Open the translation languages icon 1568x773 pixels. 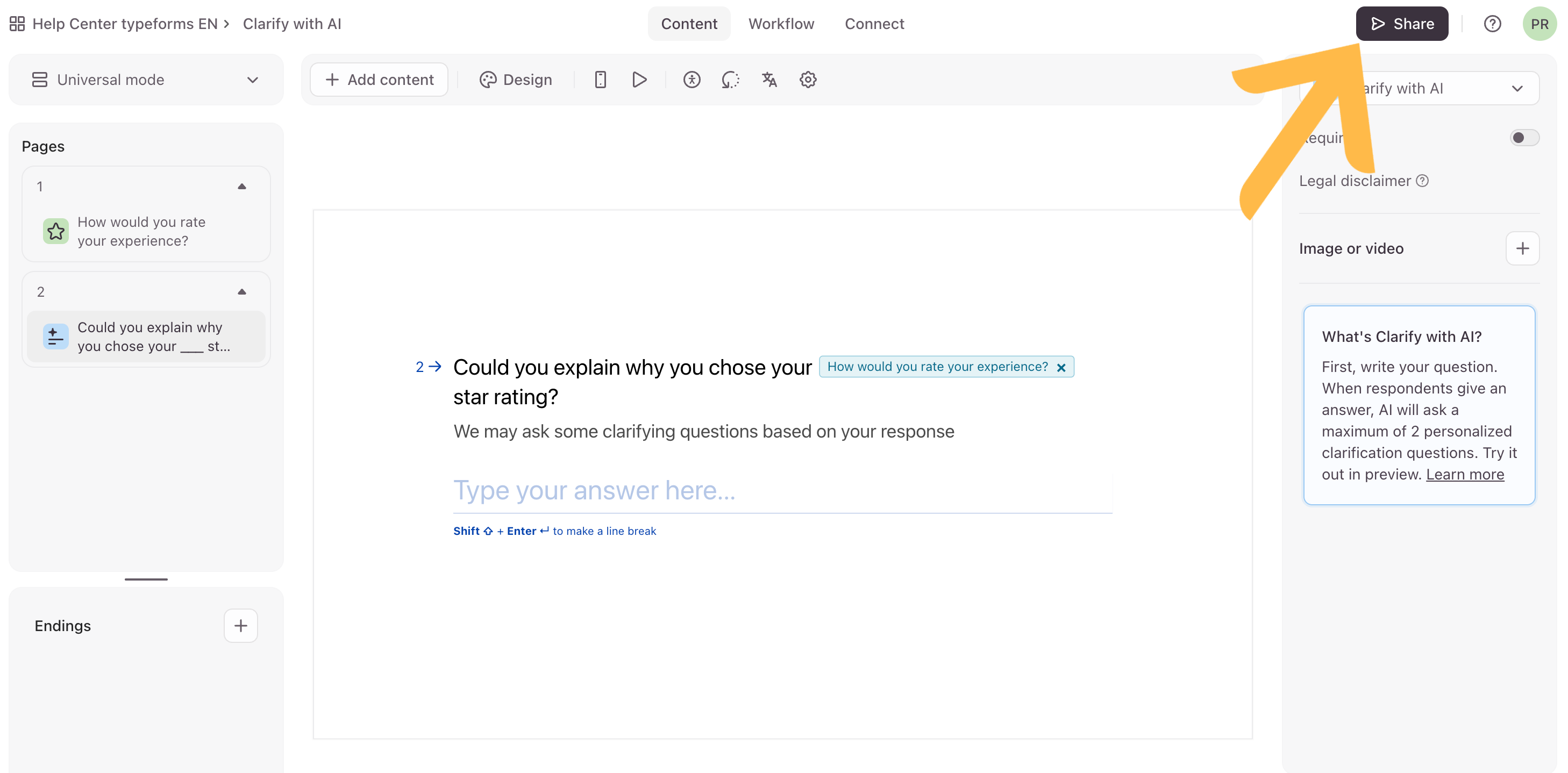pyautogui.click(x=769, y=80)
